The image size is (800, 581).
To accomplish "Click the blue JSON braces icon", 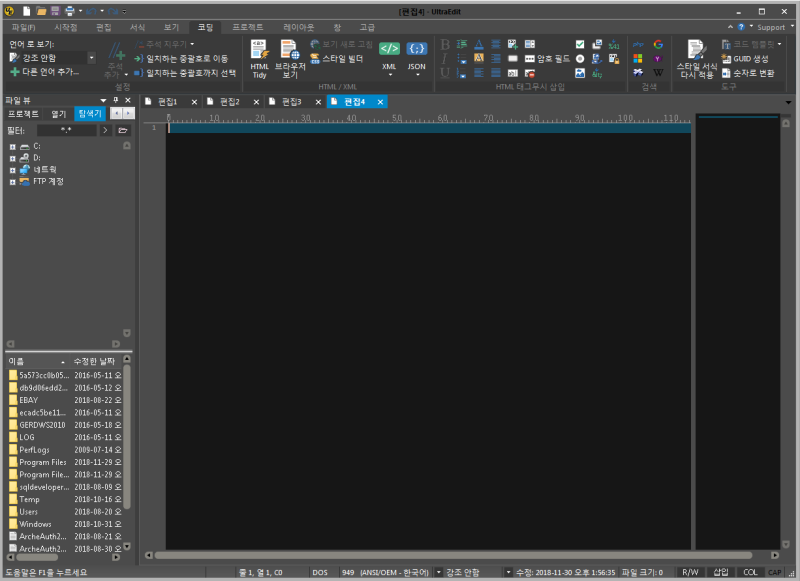I will (x=416, y=48).
